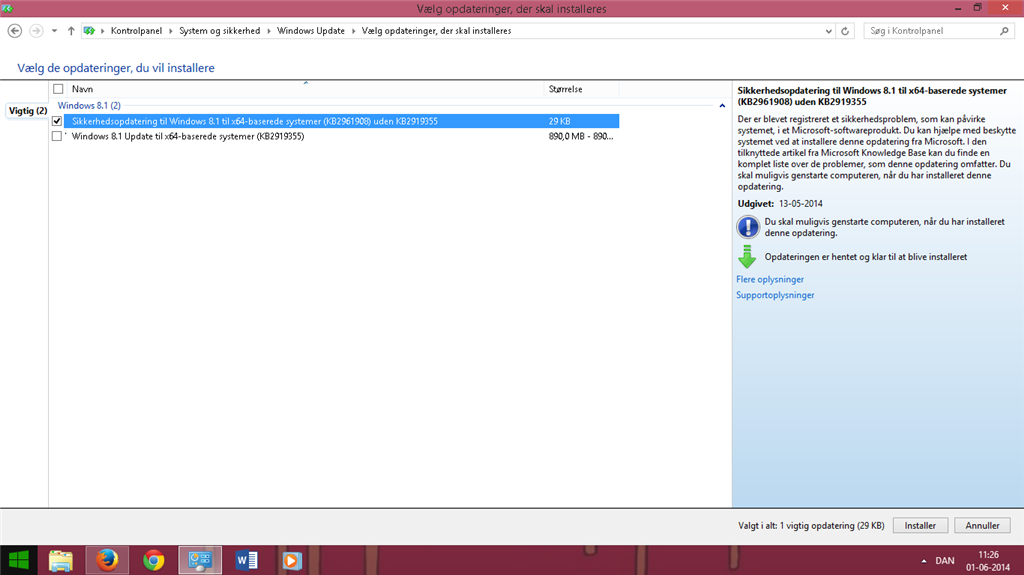Select the Vigtig (2) tab
Screen dimensions: 1024x575
point(27,110)
